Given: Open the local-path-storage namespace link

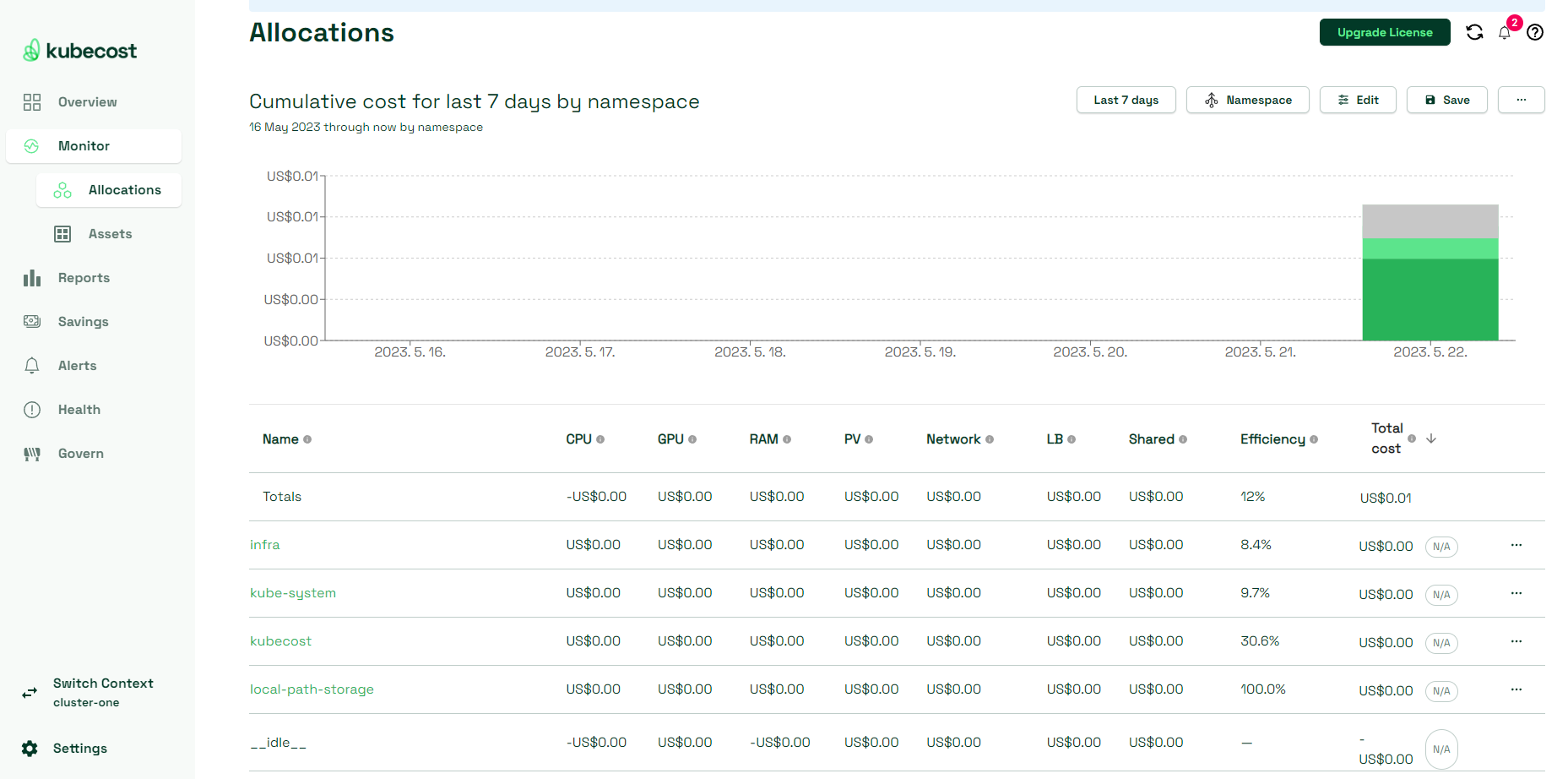Looking at the screenshot, I should [x=312, y=689].
